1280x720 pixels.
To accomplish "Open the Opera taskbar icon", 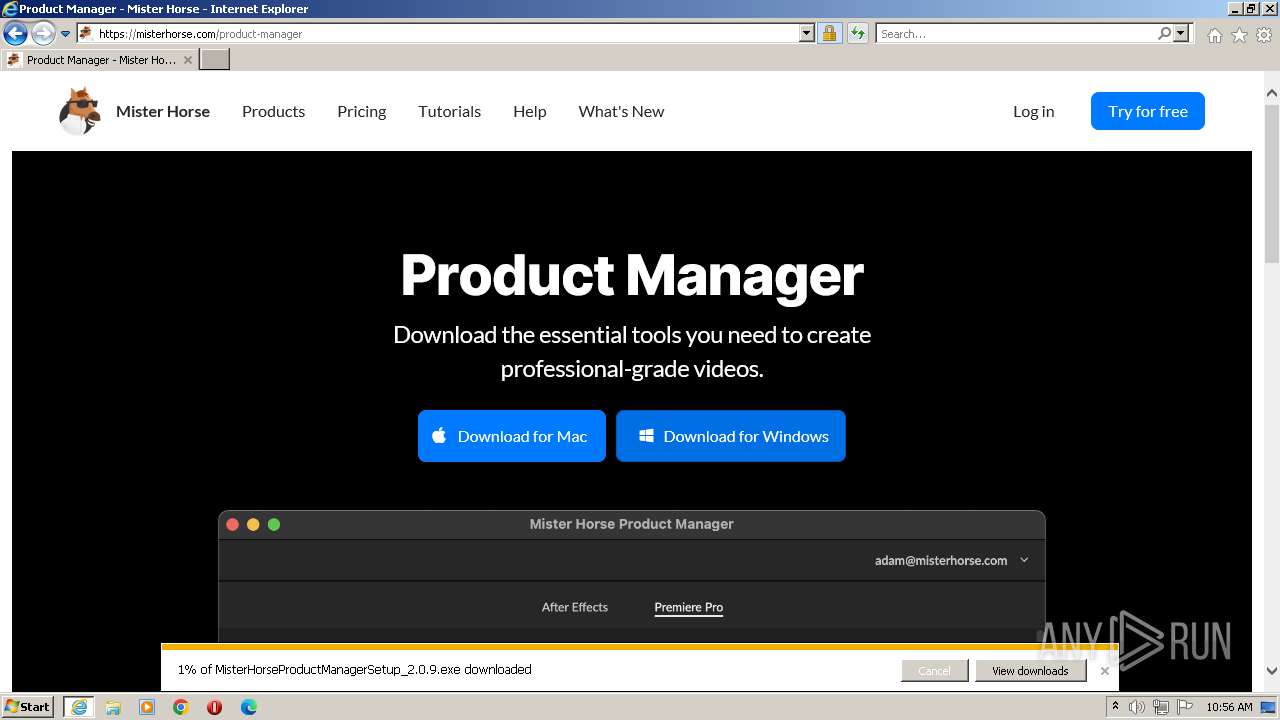I will tap(214, 707).
